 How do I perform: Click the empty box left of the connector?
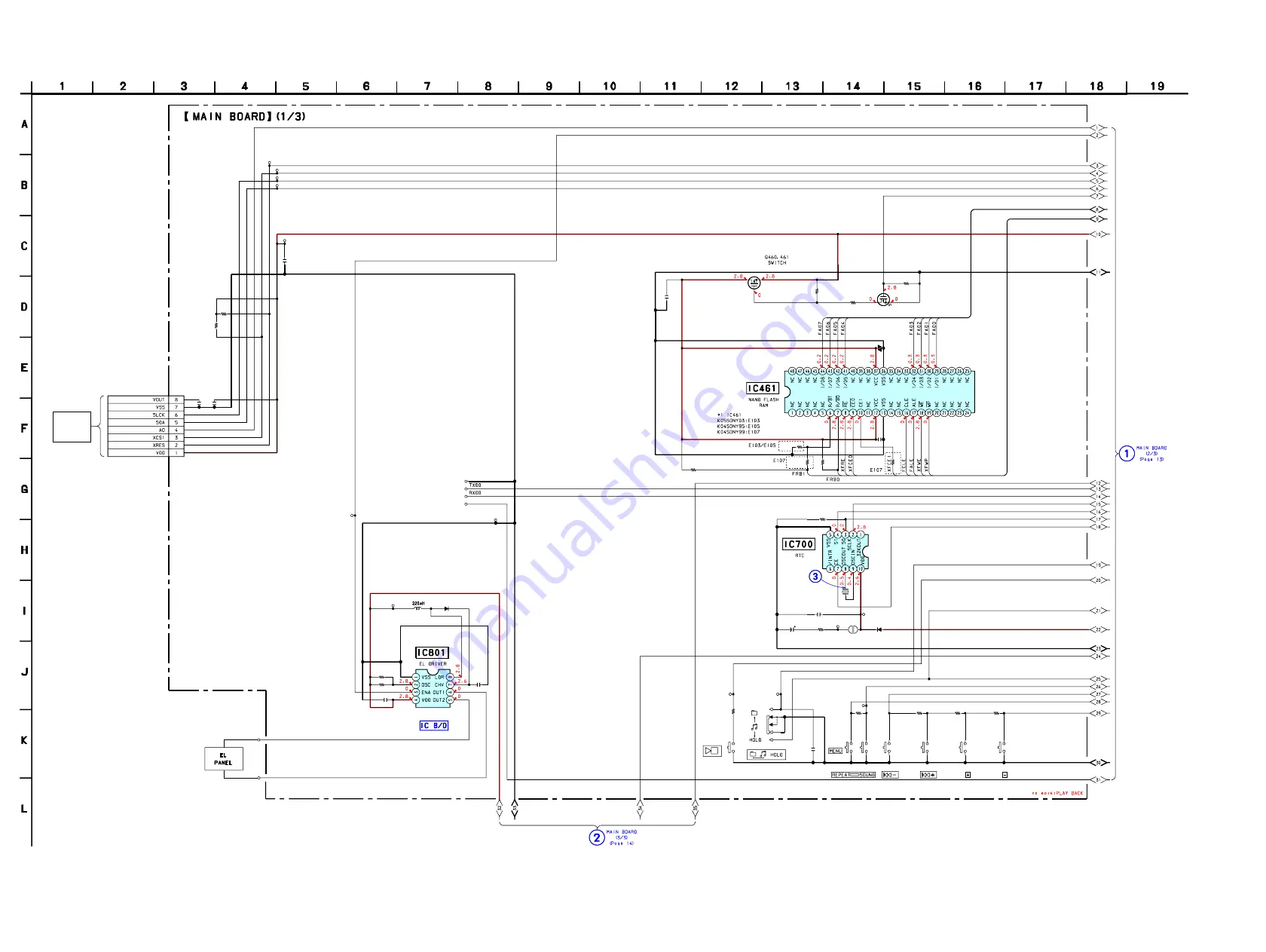72,427
